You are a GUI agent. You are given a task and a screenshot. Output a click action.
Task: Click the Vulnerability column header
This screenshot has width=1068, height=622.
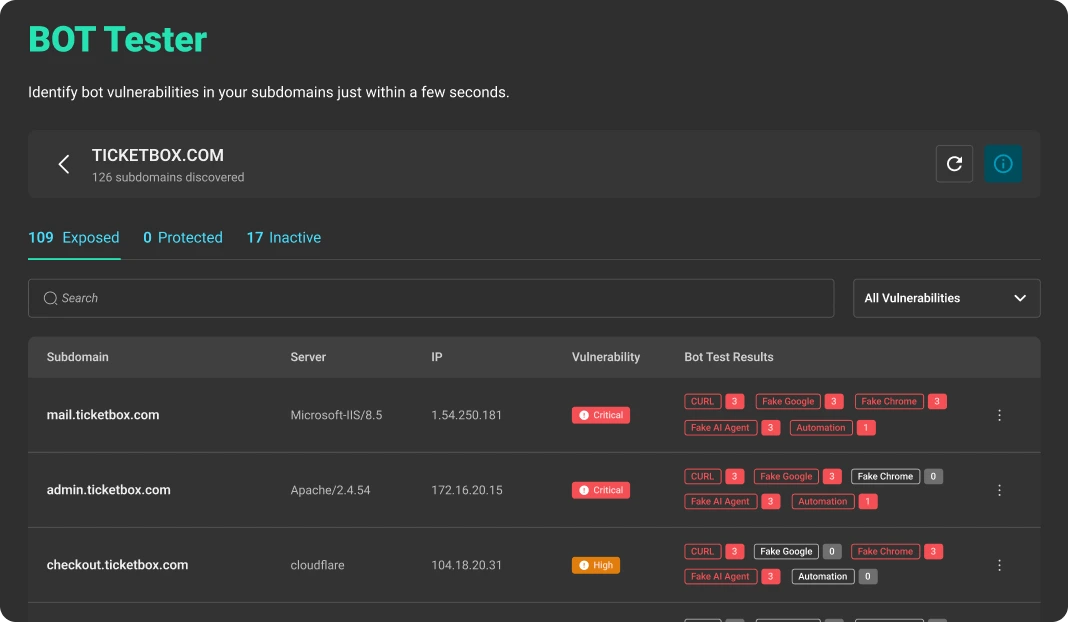coord(606,357)
